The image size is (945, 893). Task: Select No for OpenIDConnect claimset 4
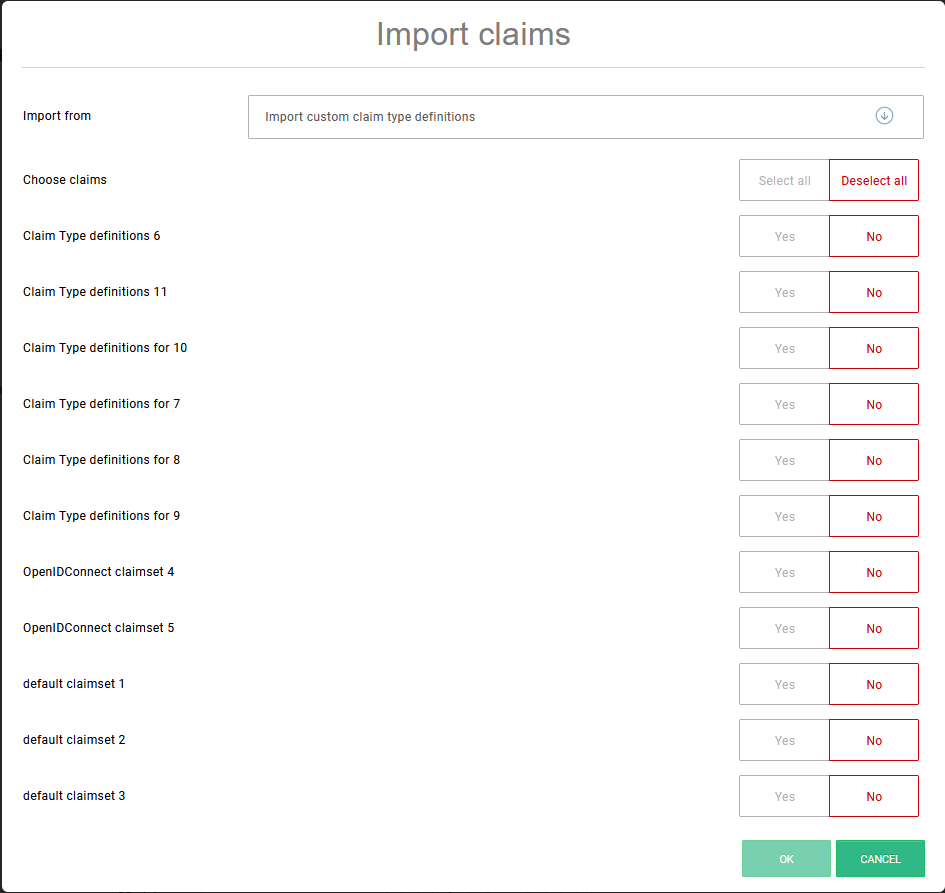(x=874, y=573)
